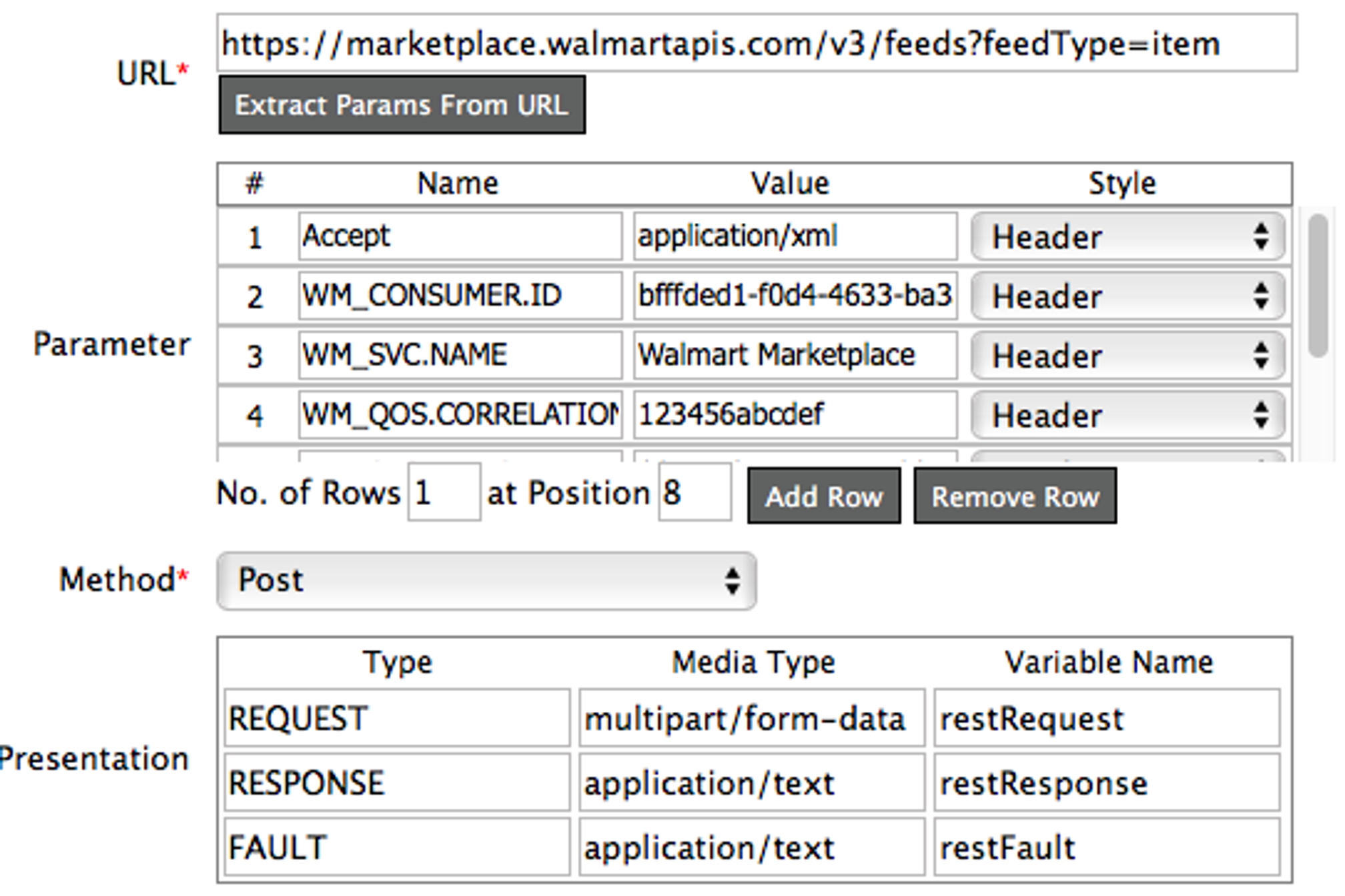The width and height of the screenshot is (1345, 896).
Task: Open the Method dropdown showing Post
Action: point(486,580)
